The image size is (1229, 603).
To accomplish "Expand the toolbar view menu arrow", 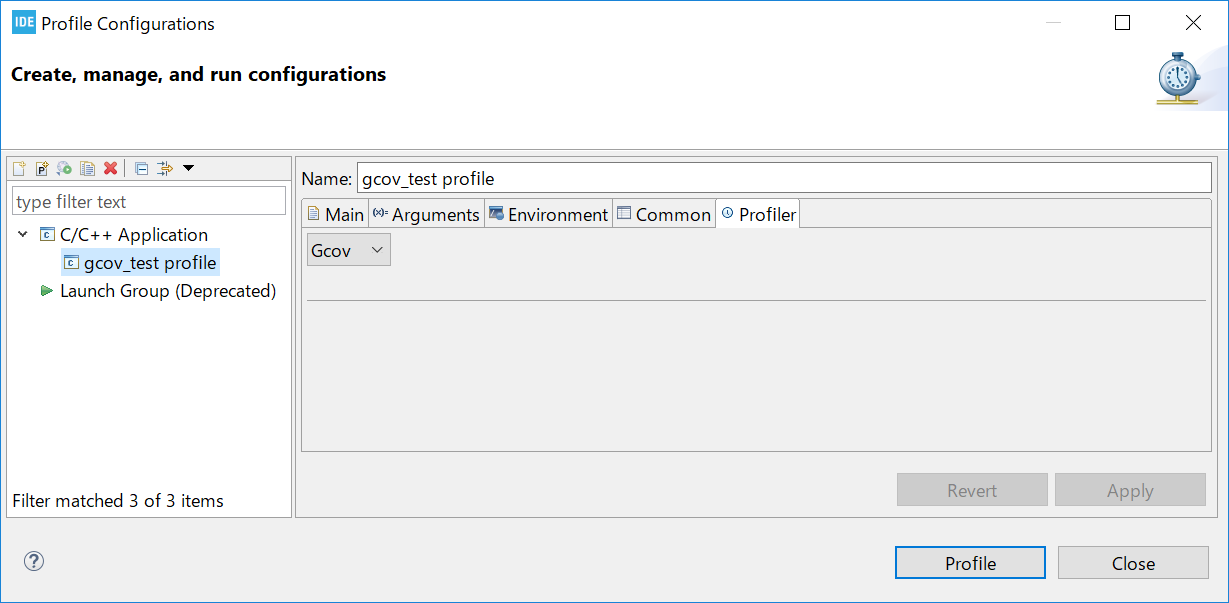I will click(187, 169).
